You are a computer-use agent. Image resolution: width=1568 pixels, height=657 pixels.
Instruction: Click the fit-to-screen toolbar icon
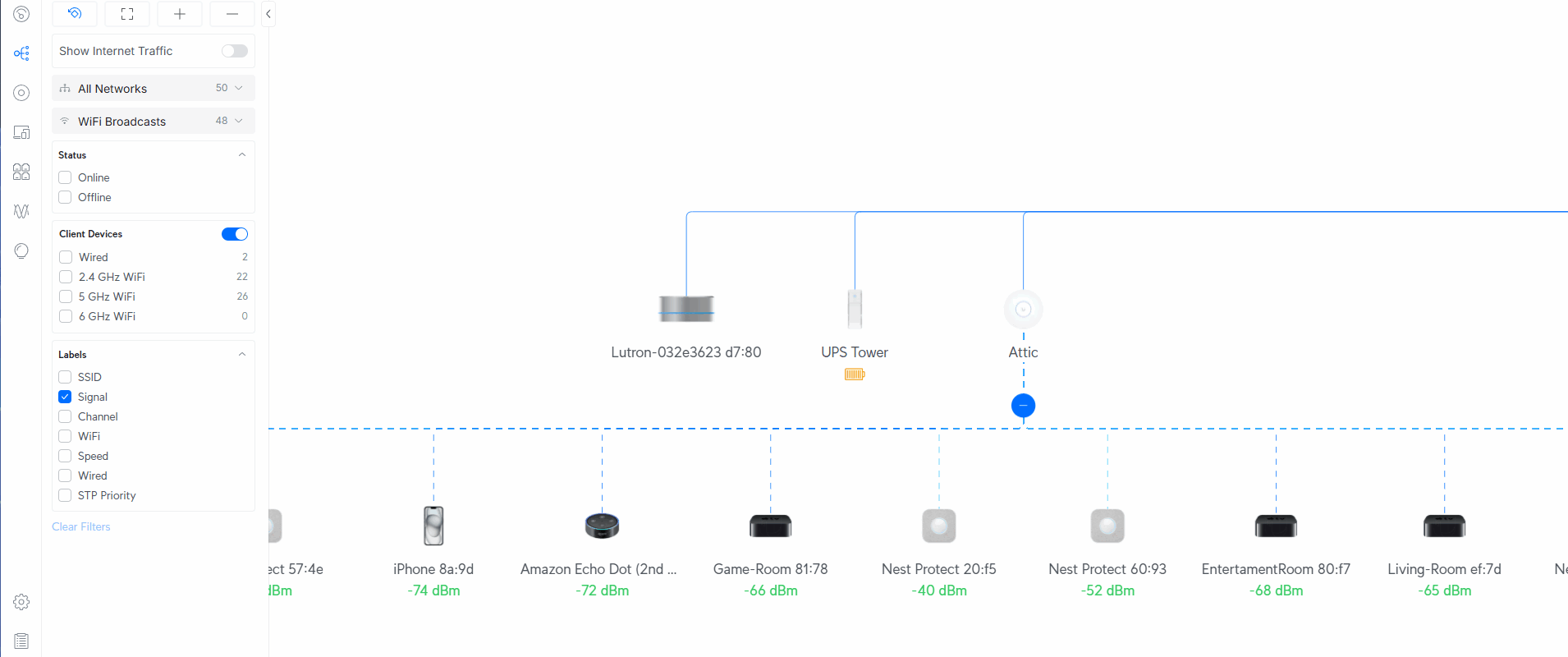126,14
